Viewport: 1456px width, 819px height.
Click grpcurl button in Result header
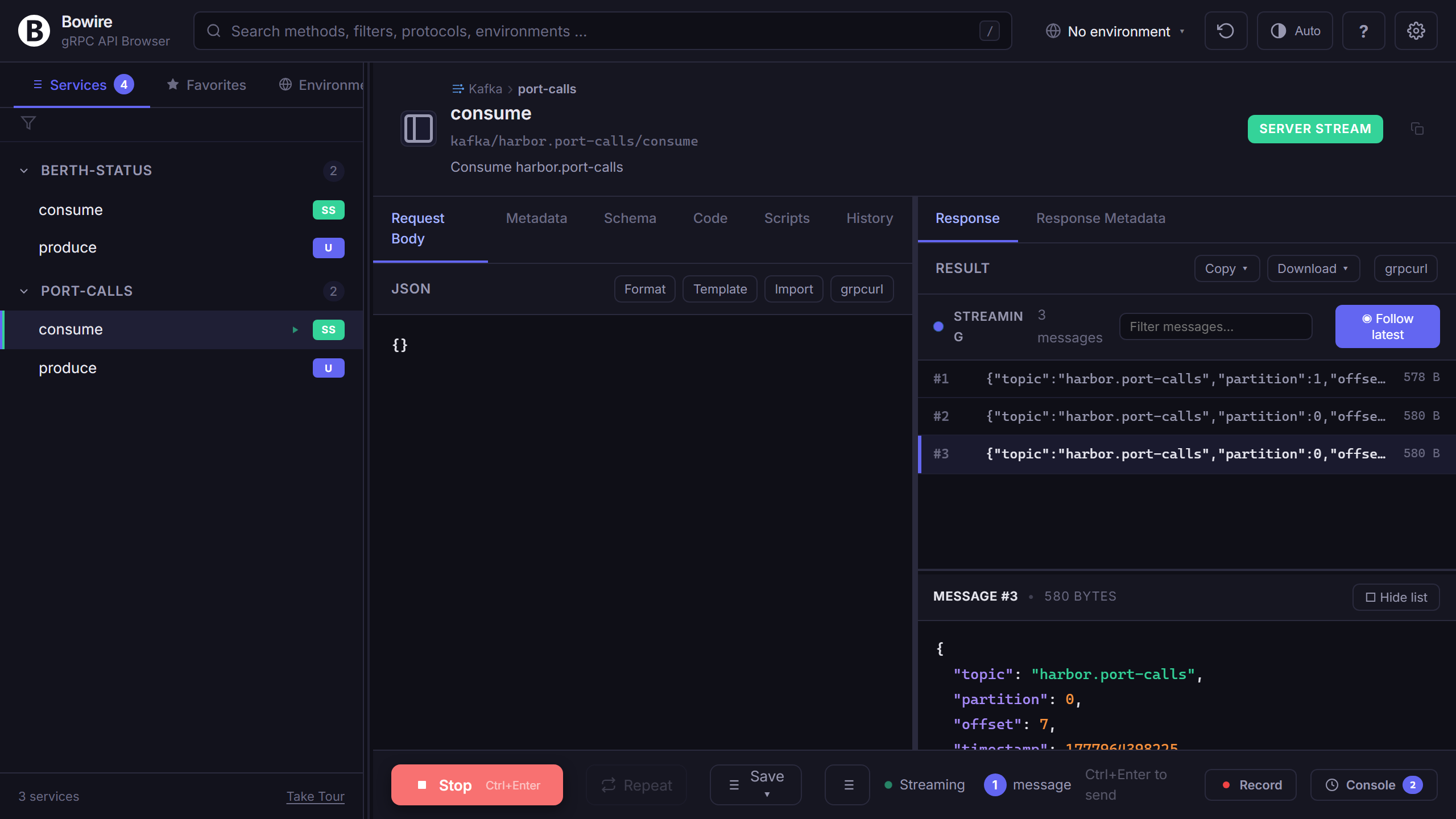pos(1405,268)
